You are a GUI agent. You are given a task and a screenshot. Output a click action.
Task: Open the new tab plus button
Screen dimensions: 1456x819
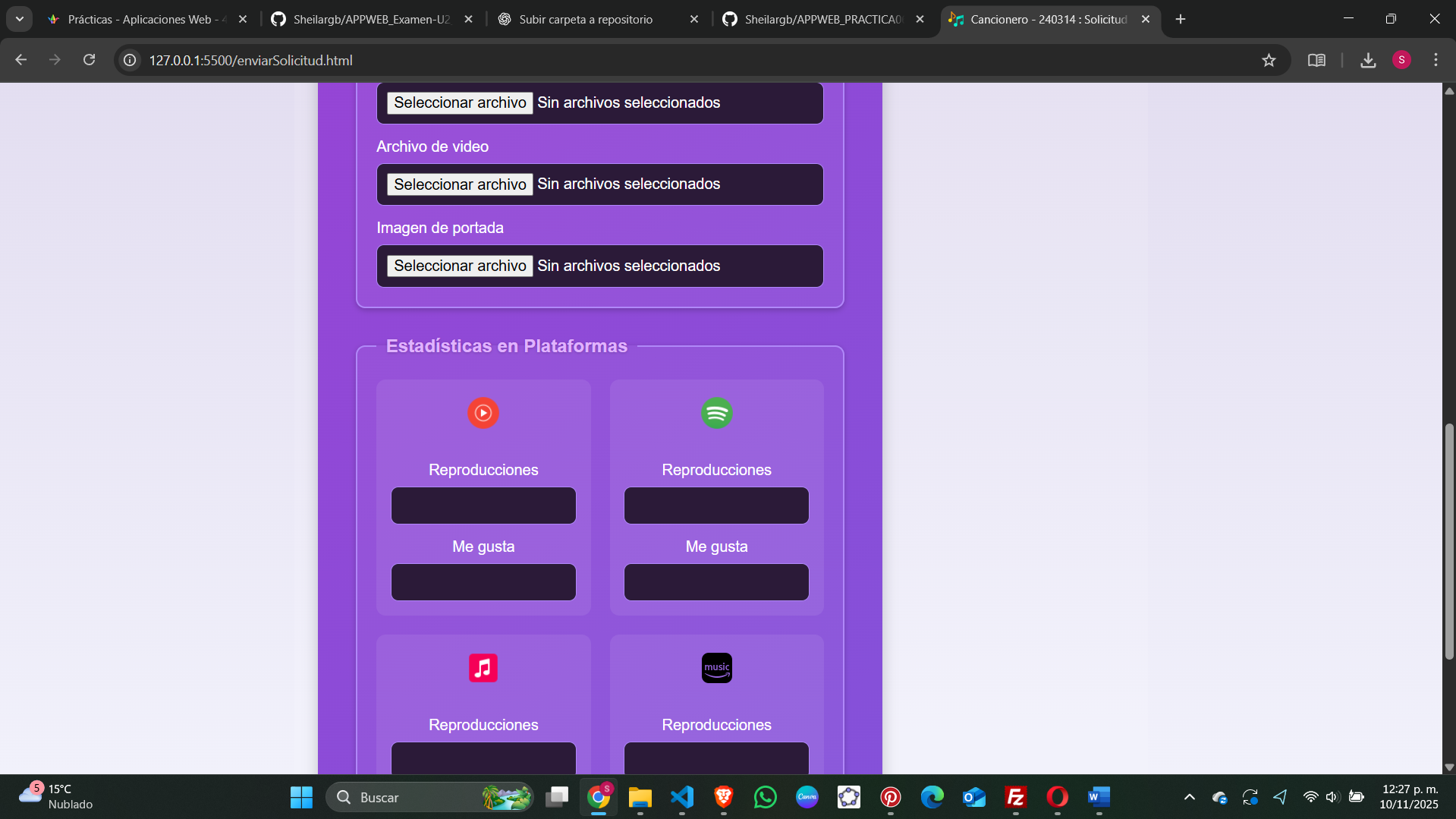coord(1181,19)
